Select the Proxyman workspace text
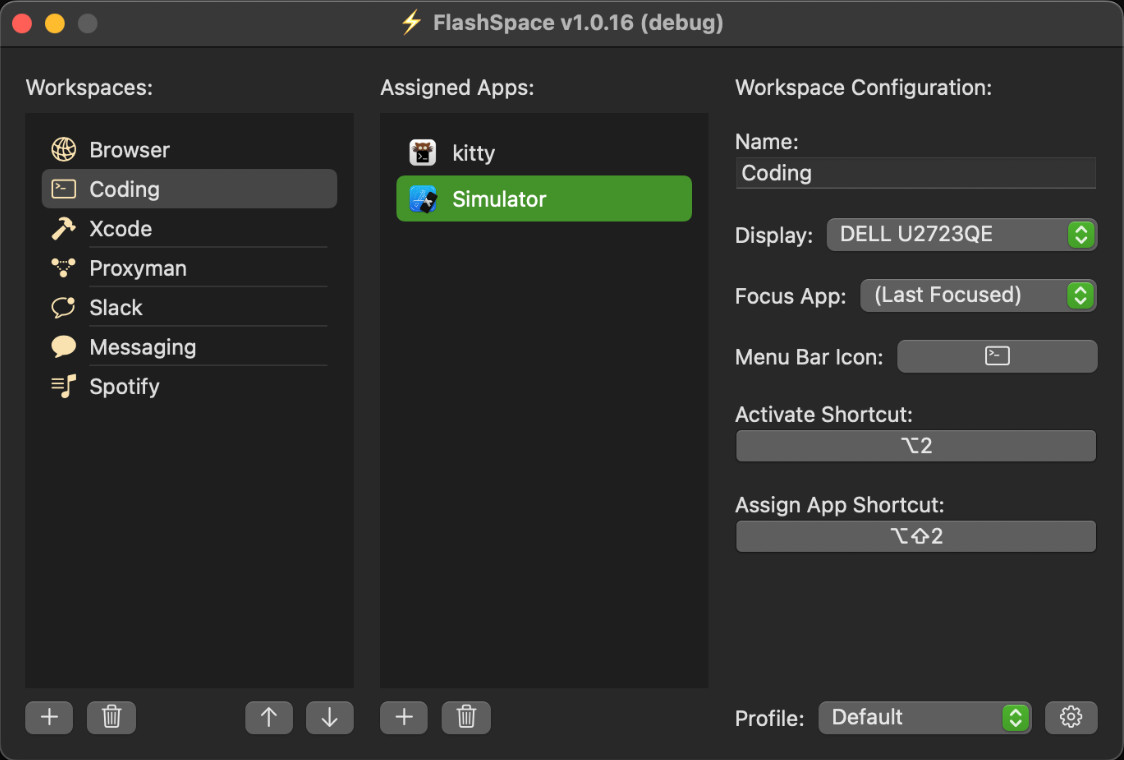Viewport: 1124px width, 760px height. tap(138, 268)
